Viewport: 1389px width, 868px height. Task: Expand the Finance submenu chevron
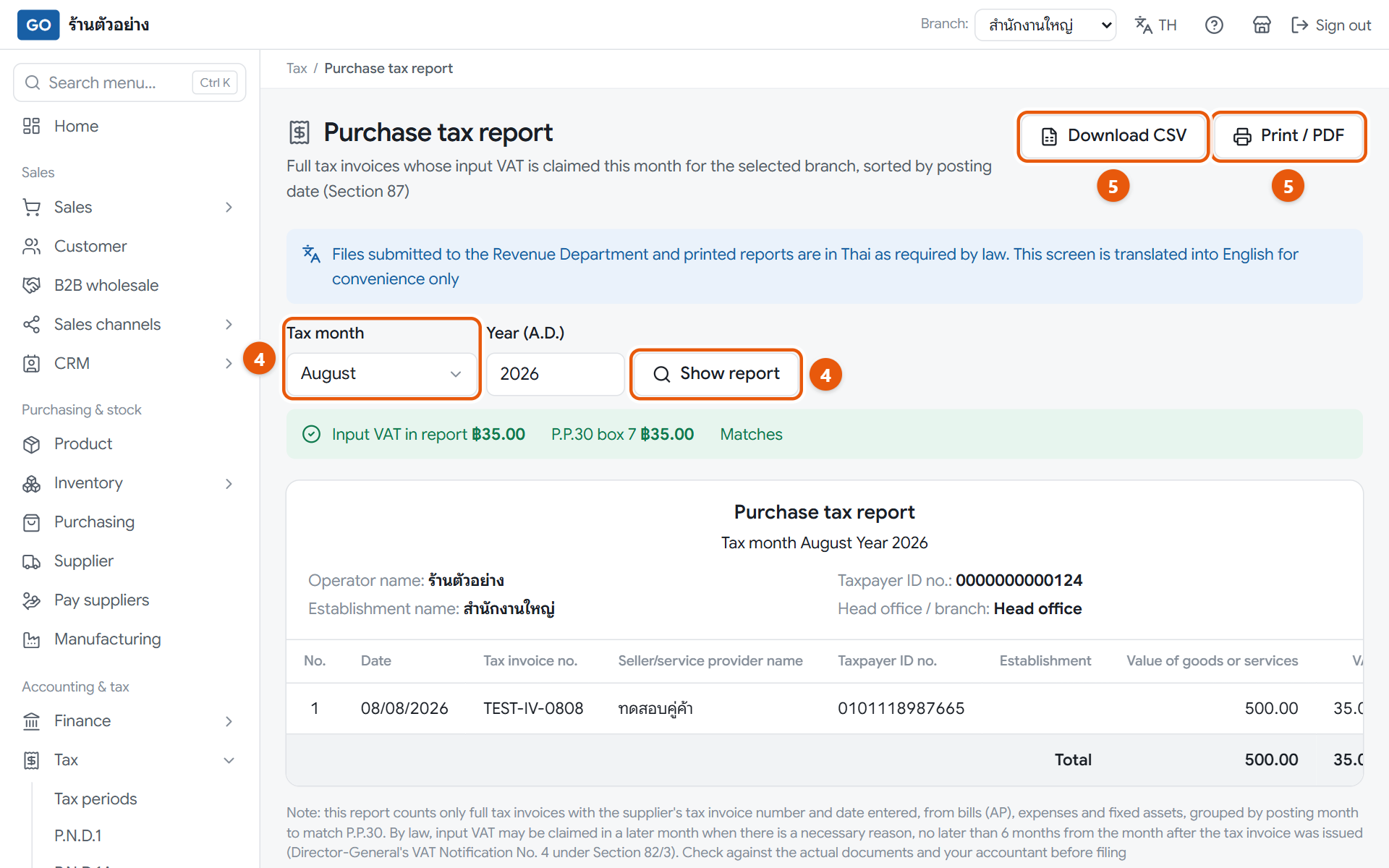click(229, 722)
